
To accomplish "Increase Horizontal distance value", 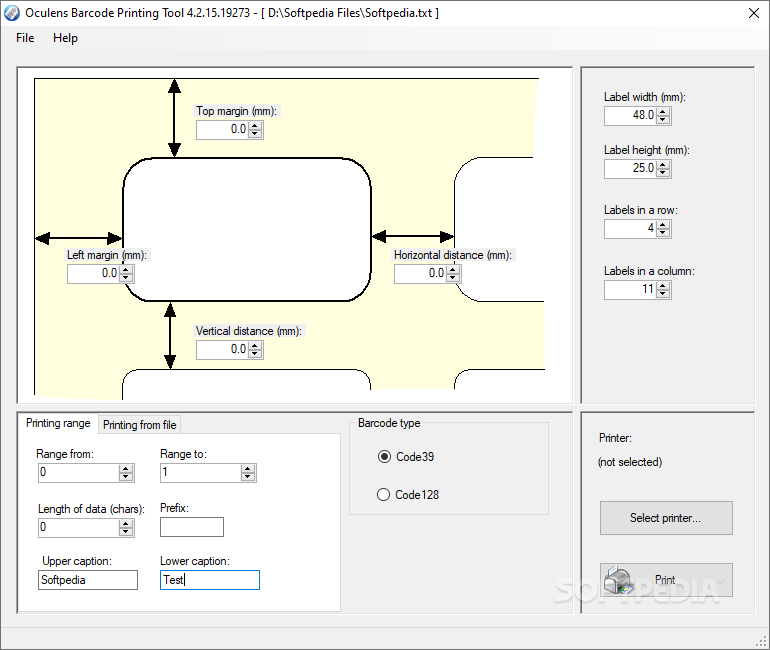I will (x=453, y=270).
